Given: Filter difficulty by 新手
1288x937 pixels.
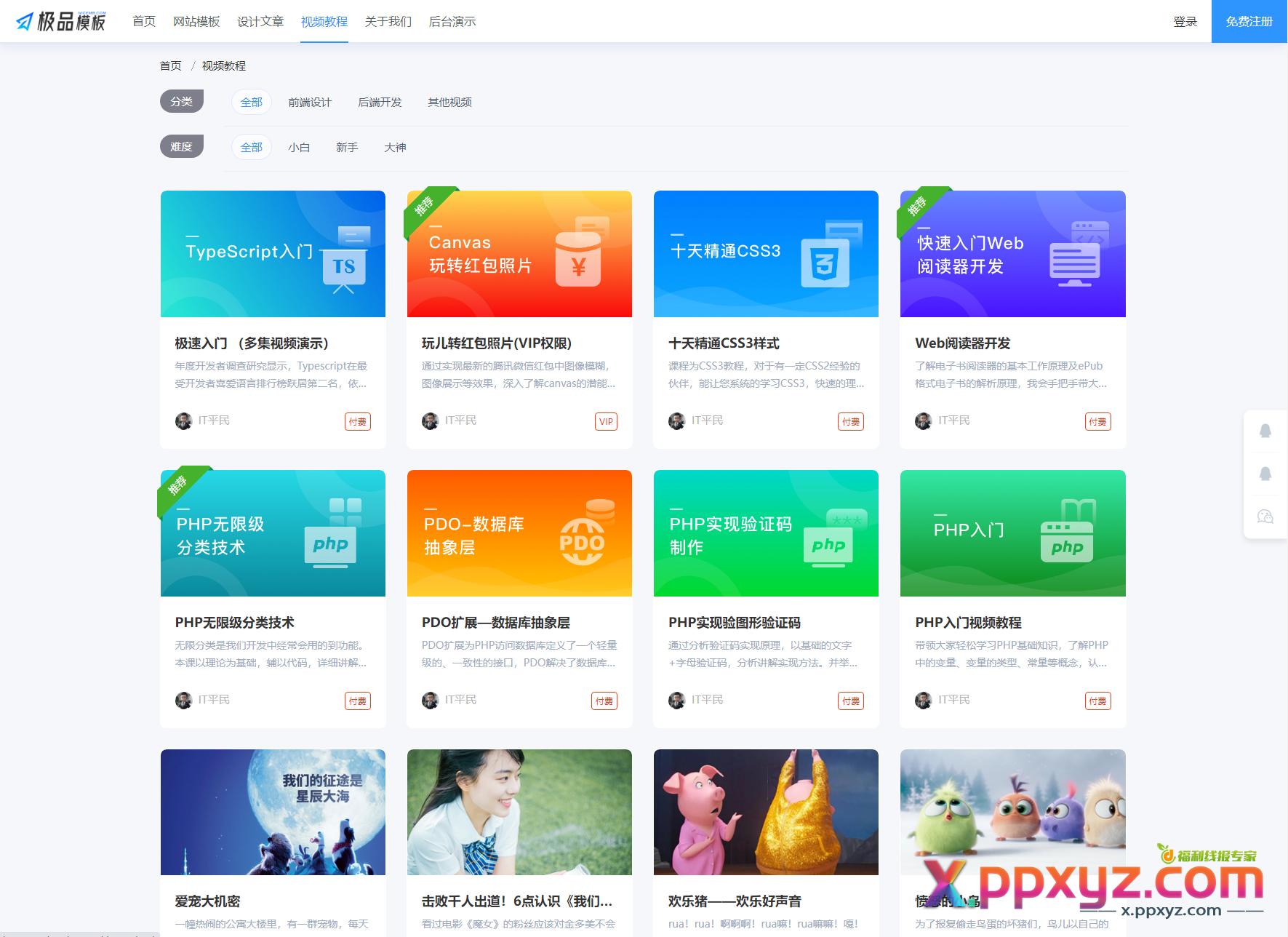Looking at the screenshot, I should pyautogui.click(x=347, y=147).
